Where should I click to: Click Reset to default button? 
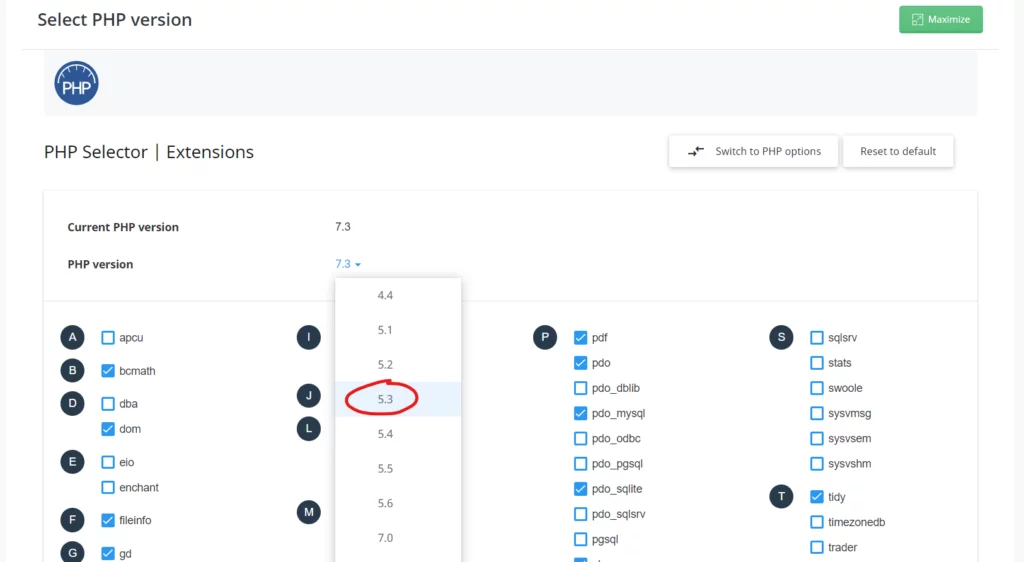[898, 151]
